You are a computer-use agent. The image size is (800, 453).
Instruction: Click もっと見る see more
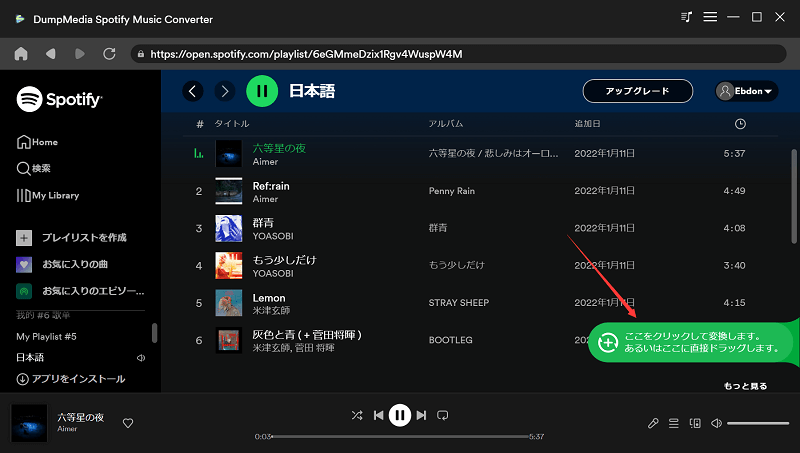(x=745, y=386)
